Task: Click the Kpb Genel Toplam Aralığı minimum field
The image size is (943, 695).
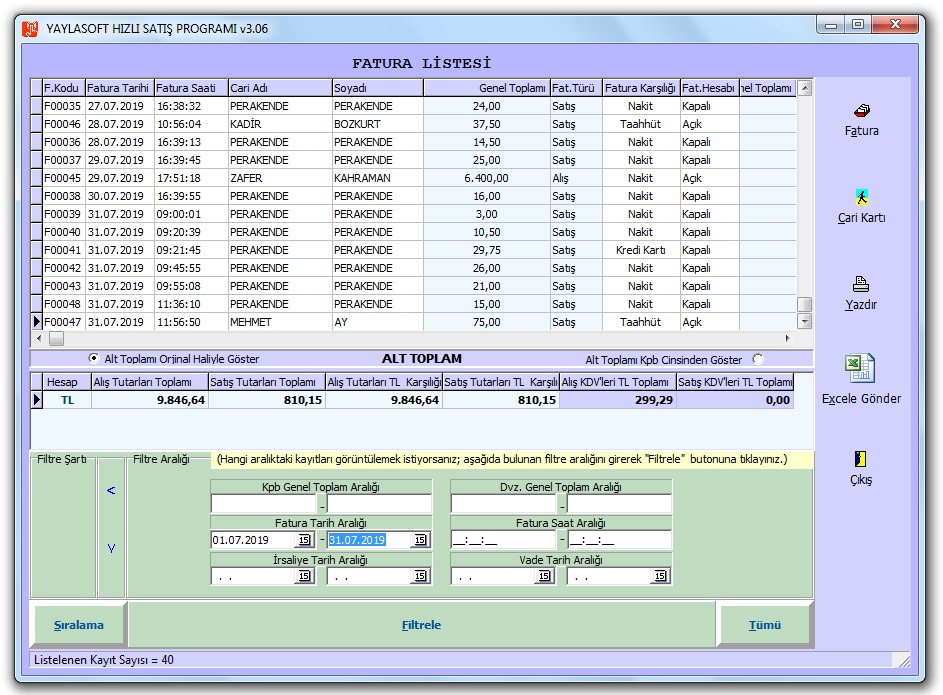Action: coord(263,504)
